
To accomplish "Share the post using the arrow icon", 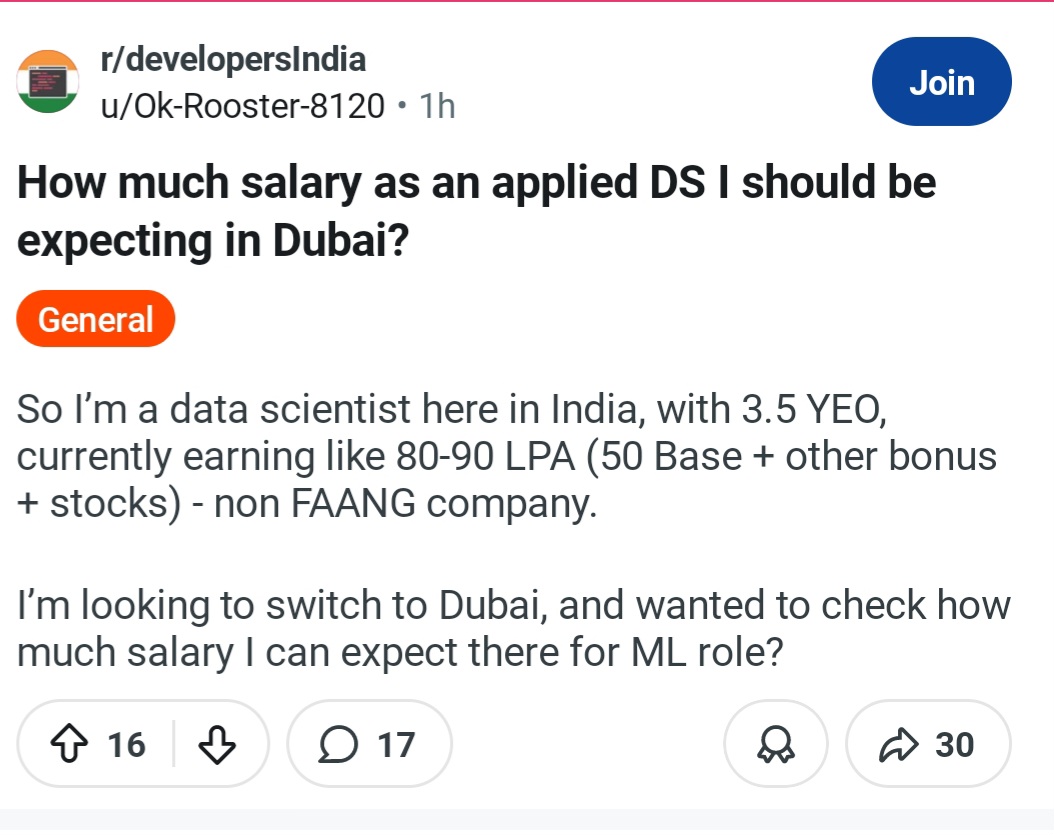I will (899, 744).
